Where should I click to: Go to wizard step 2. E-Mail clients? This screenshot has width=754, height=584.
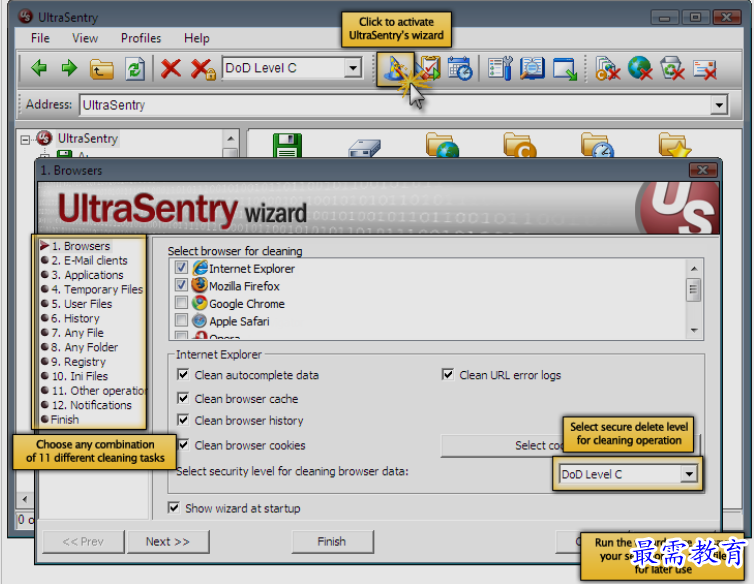tap(89, 260)
